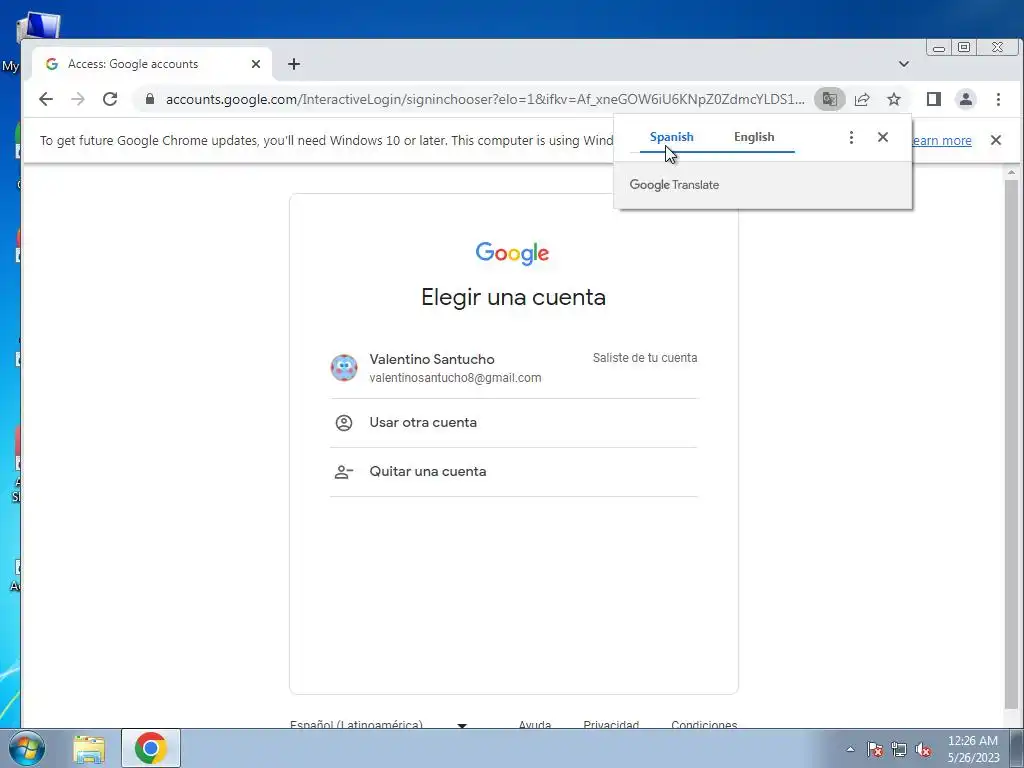Choose the Valentino Santucho account

click(514, 368)
